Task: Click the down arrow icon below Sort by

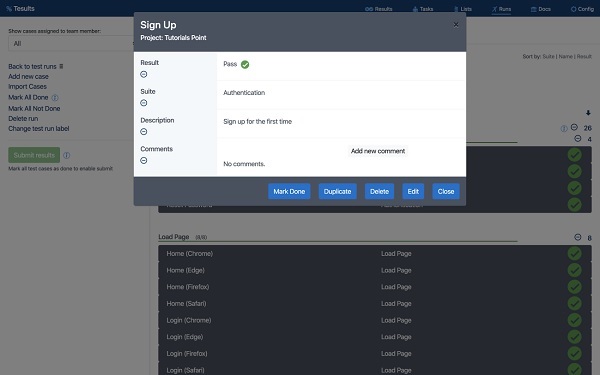Action: (x=588, y=113)
